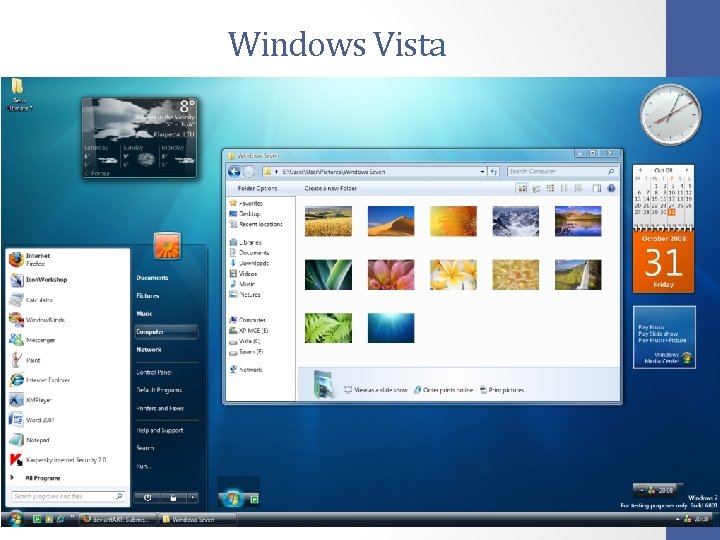This screenshot has width=720, height=540.
Task: Select Downloads in the navigation pane
Action: [249, 263]
